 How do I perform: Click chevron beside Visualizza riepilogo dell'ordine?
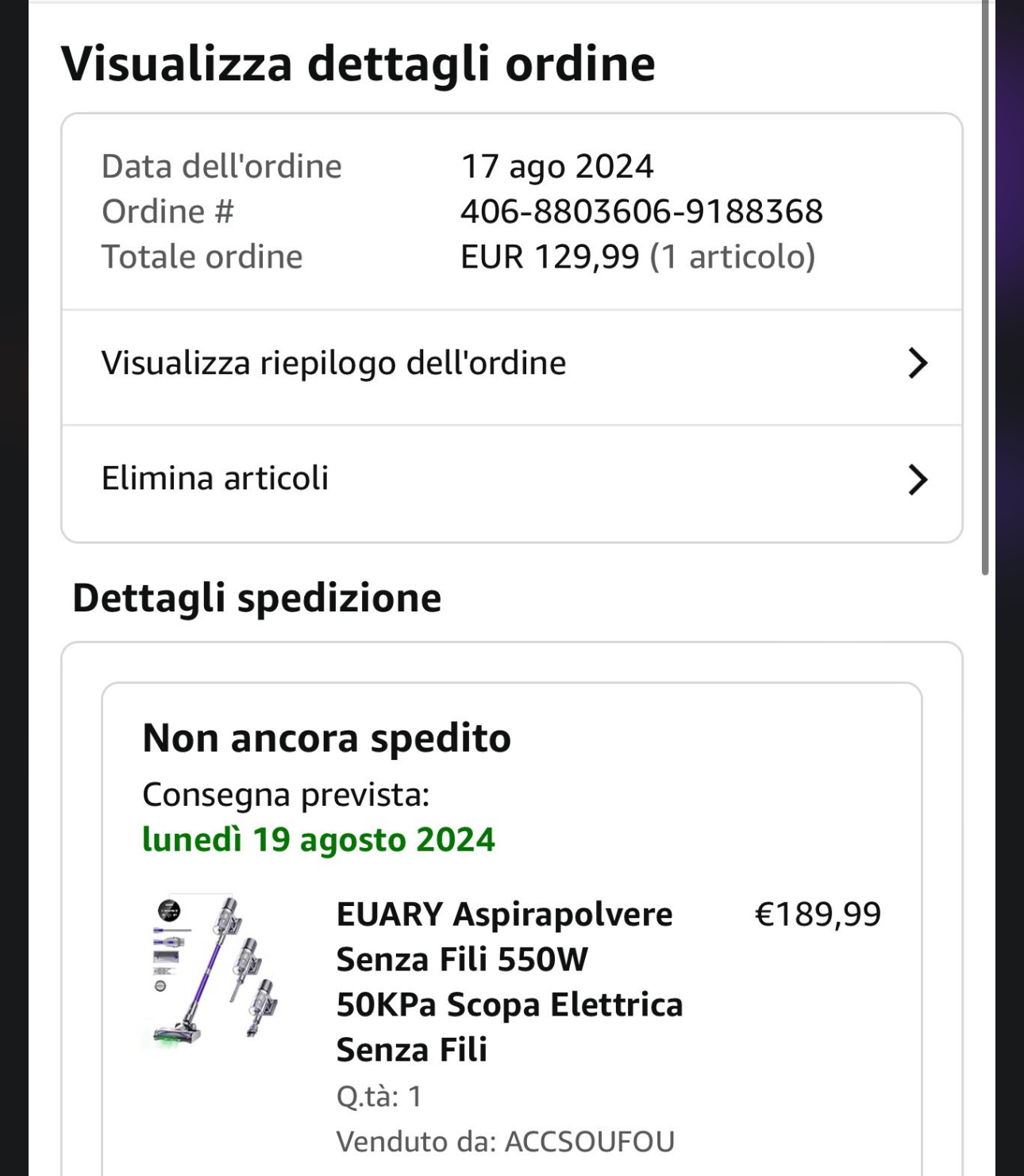(917, 364)
